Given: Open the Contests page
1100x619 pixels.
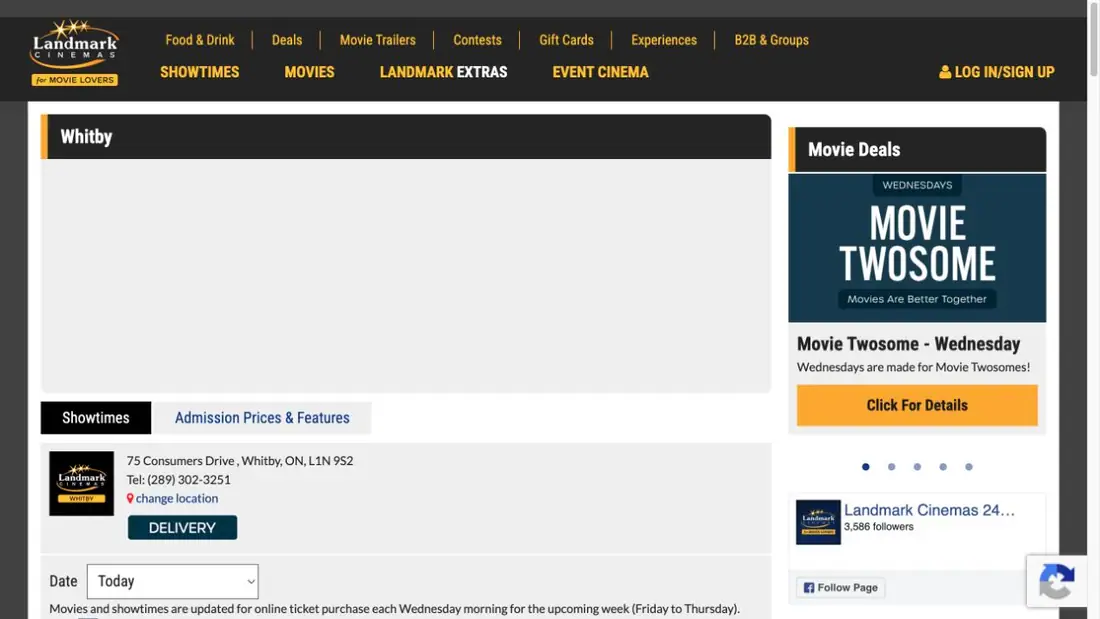Looking at the screenshot, I should [x=477, y=40].
